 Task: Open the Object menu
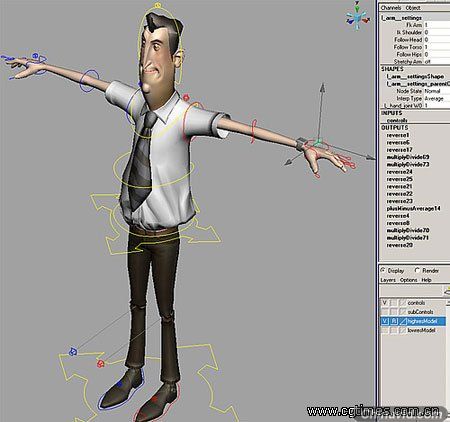(x=413, y=8)
